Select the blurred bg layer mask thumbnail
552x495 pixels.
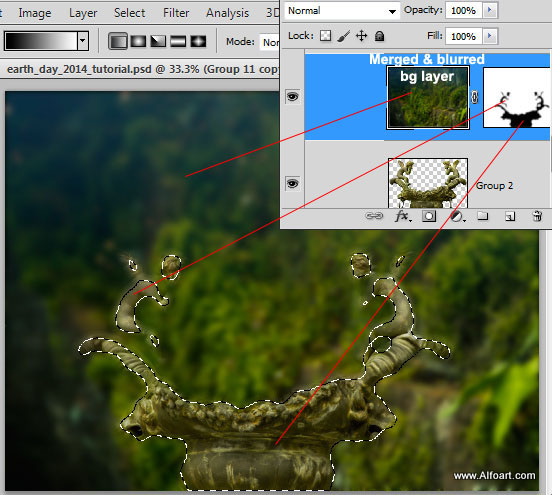517,98
